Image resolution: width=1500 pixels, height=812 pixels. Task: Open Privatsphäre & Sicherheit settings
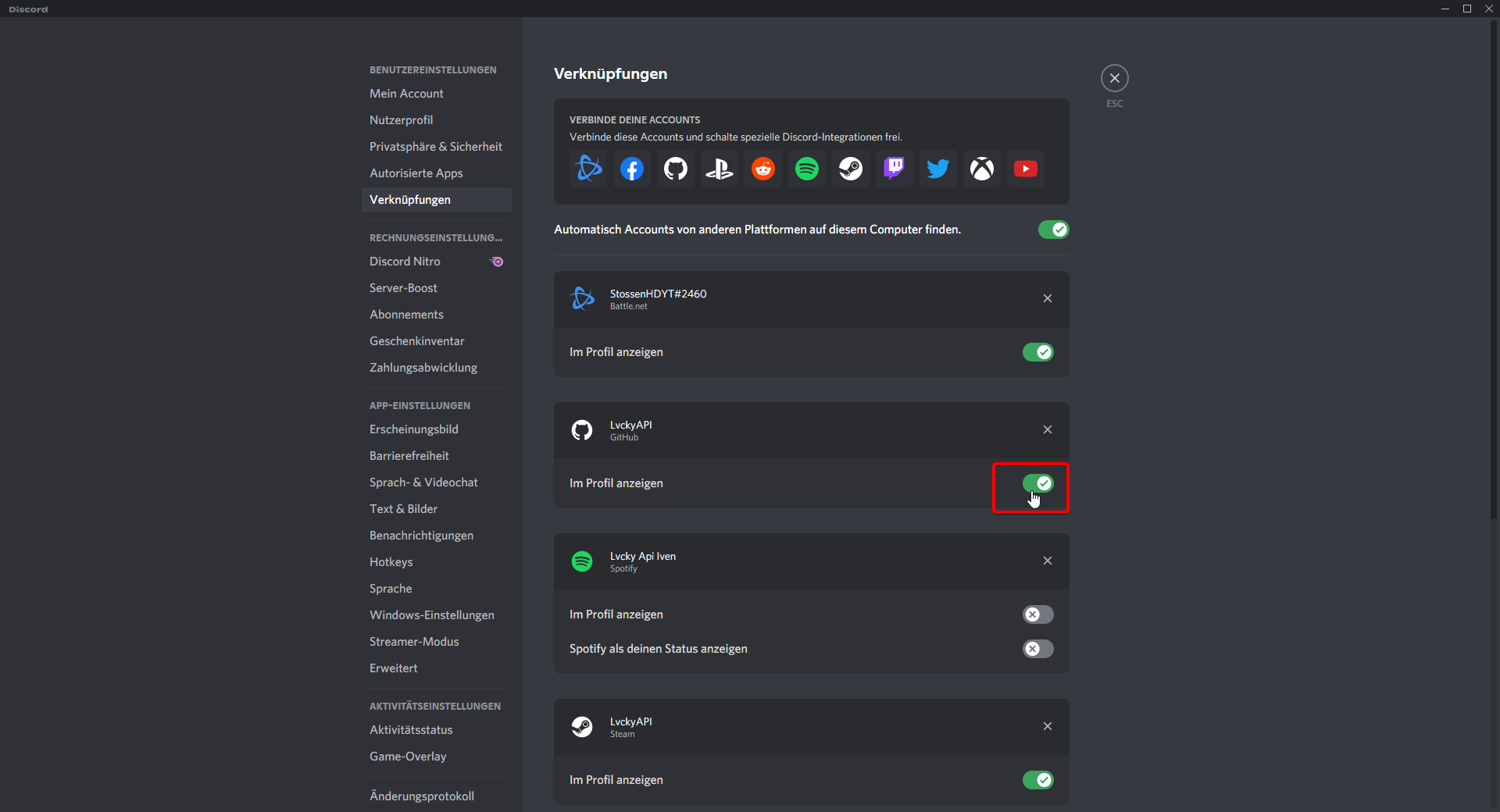point(435,147)
